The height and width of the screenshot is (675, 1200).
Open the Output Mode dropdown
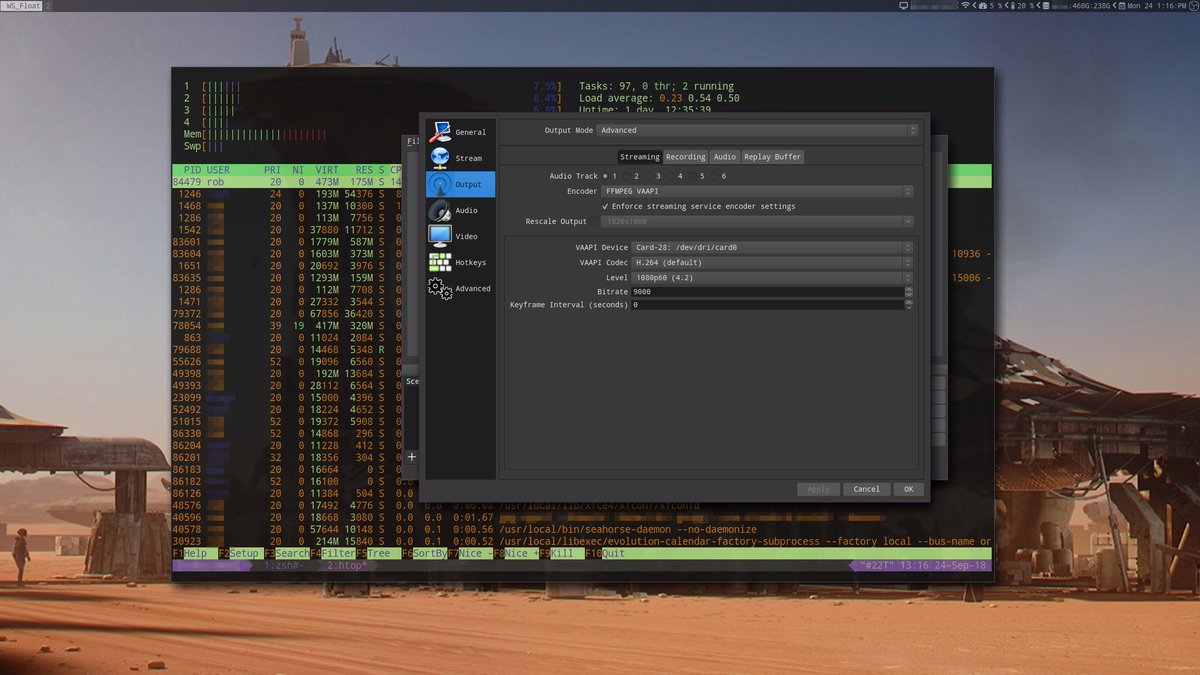pos(757,130)
